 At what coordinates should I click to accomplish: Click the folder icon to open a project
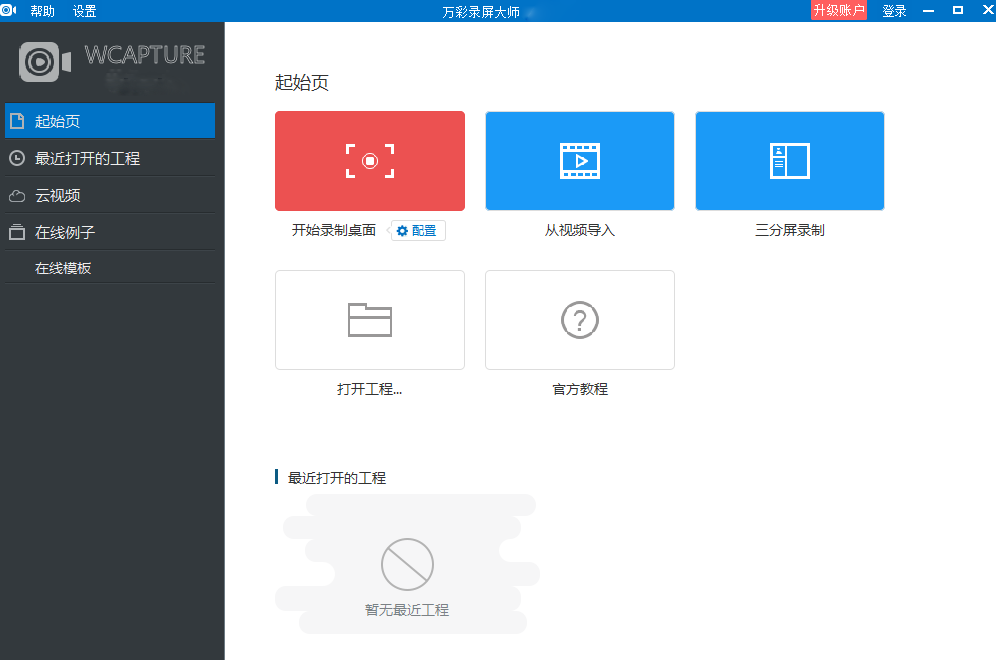click(369, 318)
